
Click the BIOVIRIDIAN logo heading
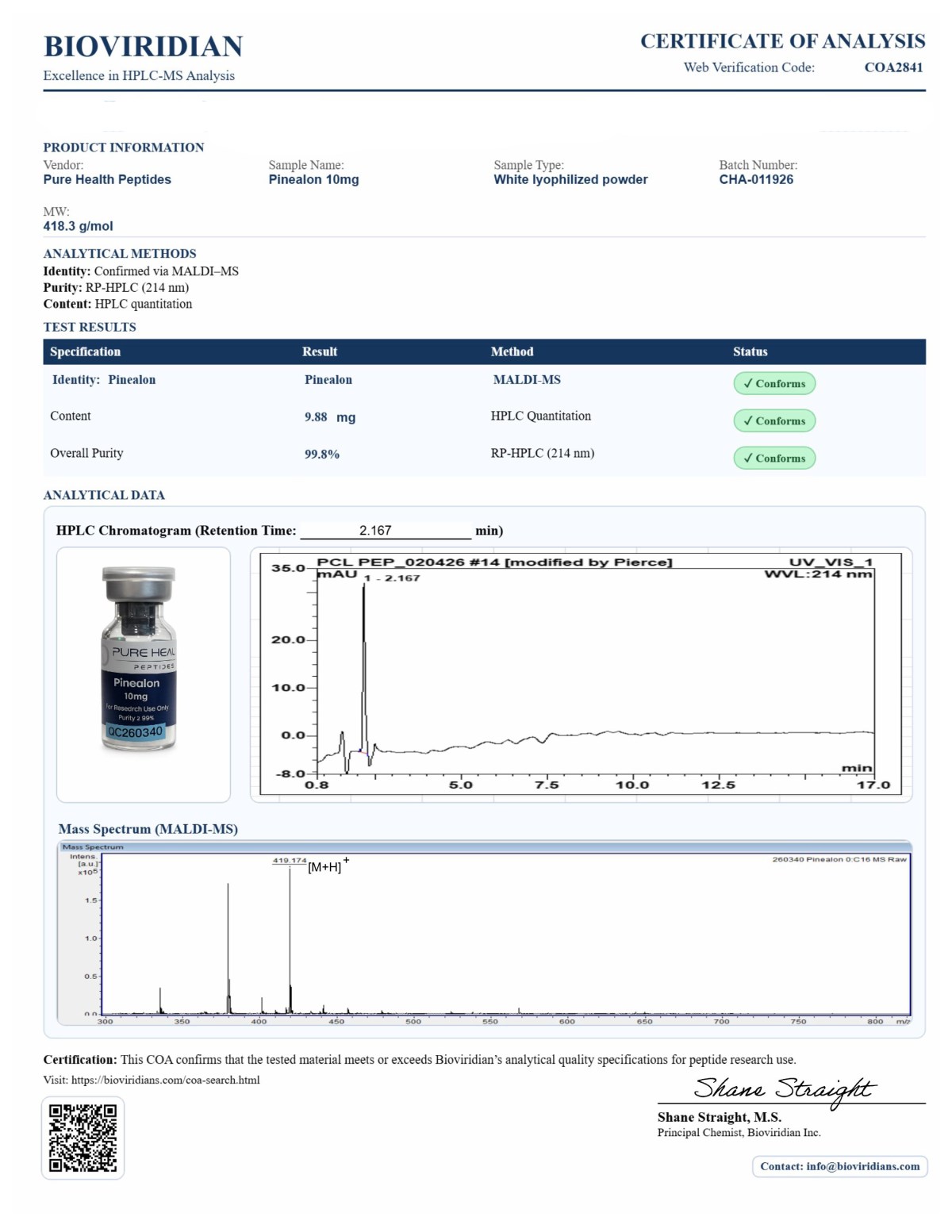click(x=143, y=47)
